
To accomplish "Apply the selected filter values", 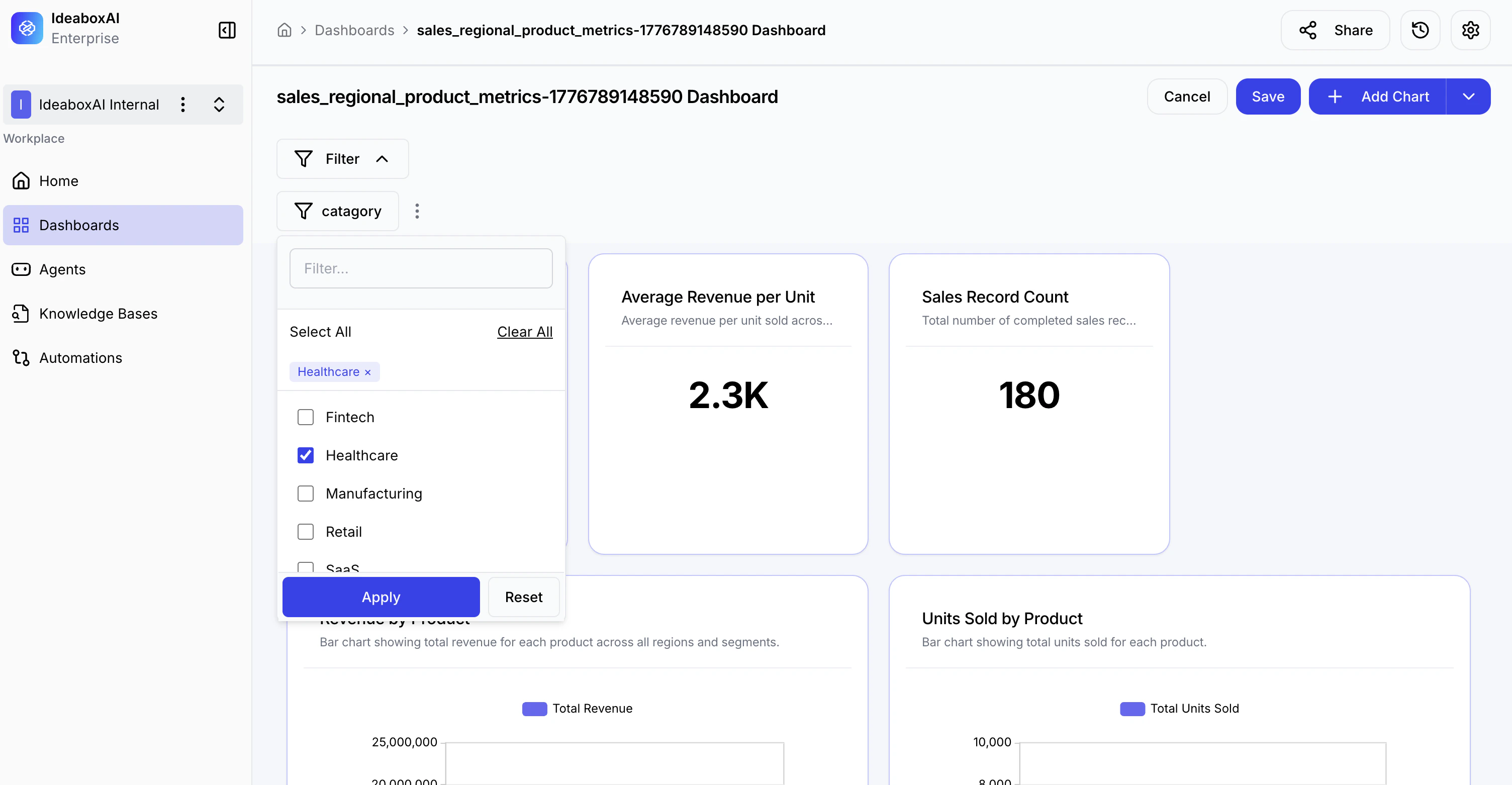I will (x=381, y=597).
